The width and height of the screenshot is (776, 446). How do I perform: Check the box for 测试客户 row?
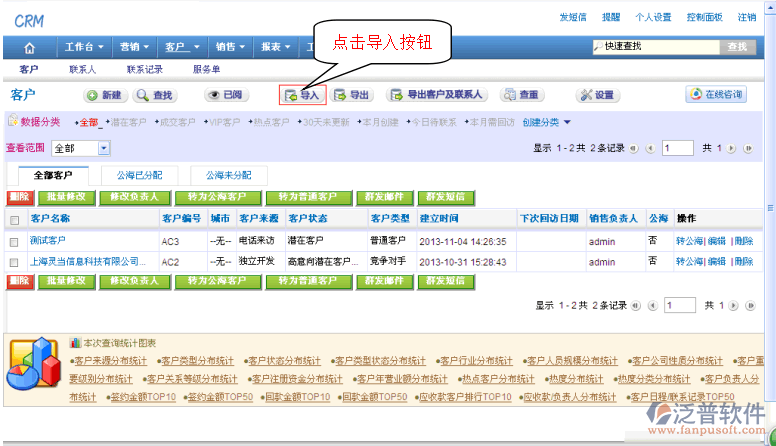pyautogui.click(x=14, y=241)
